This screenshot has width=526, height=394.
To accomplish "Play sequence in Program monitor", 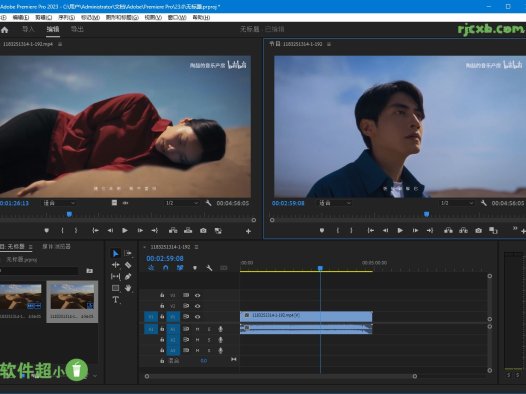I will pyautogui.click(x=400, y=230).
